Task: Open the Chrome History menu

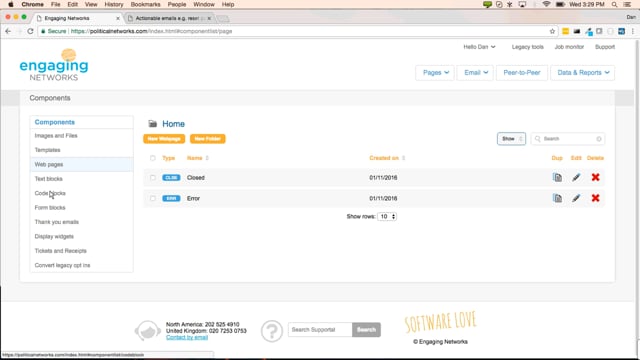Action: [113, 4]
